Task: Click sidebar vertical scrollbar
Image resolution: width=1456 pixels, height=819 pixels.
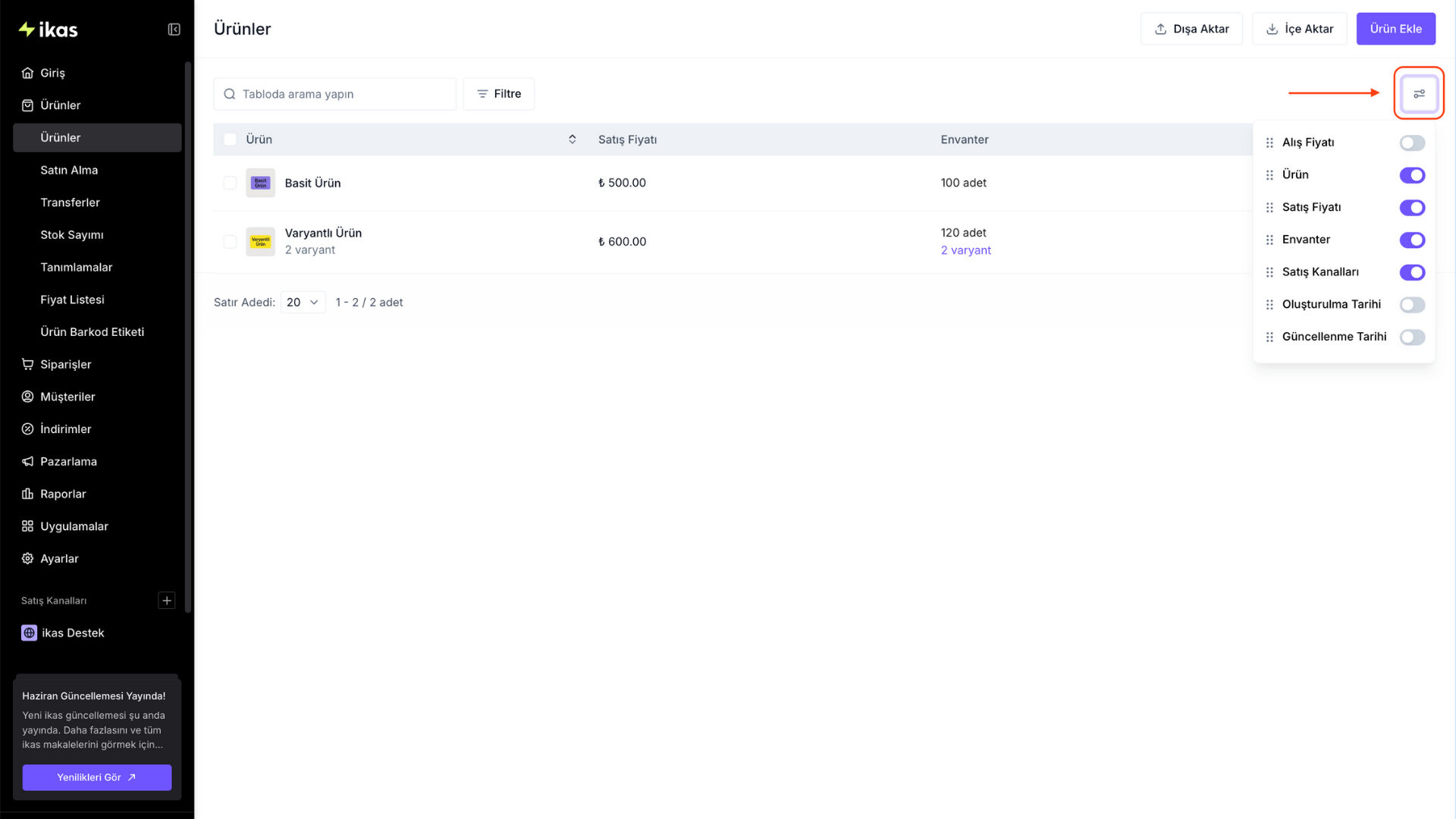Action: [188, 337]
